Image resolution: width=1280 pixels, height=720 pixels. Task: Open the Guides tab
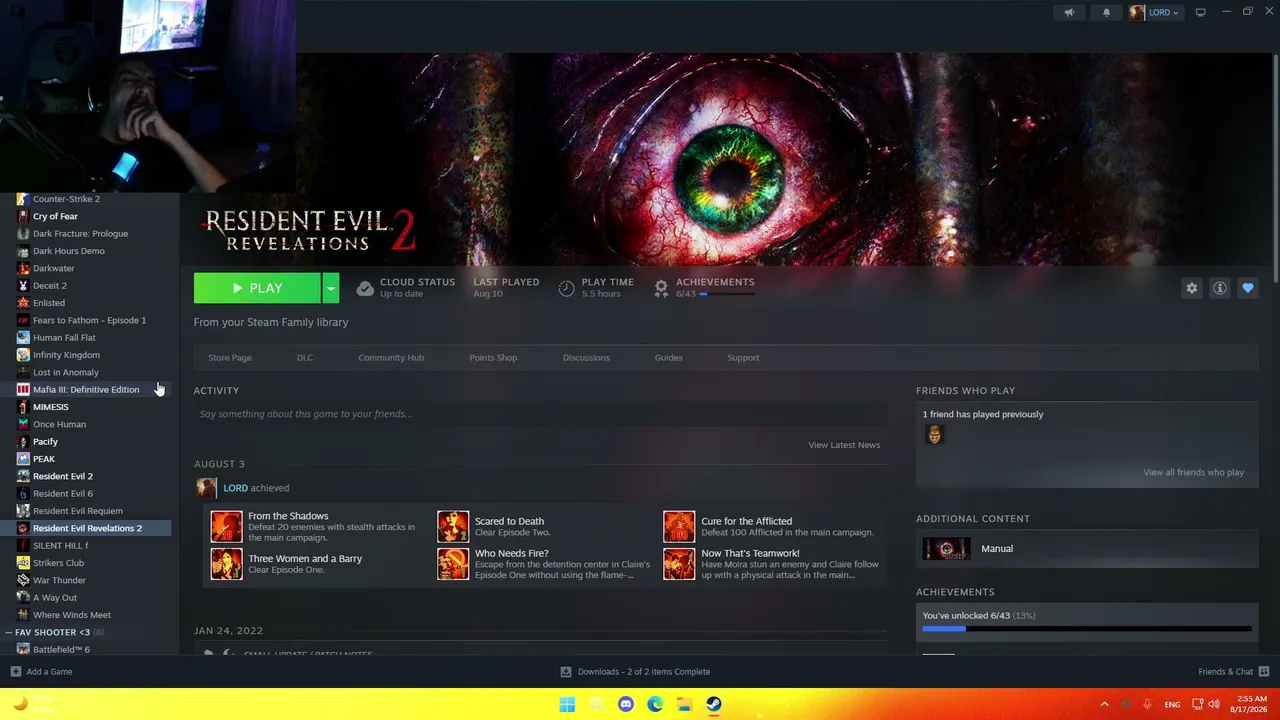[668, 357]
